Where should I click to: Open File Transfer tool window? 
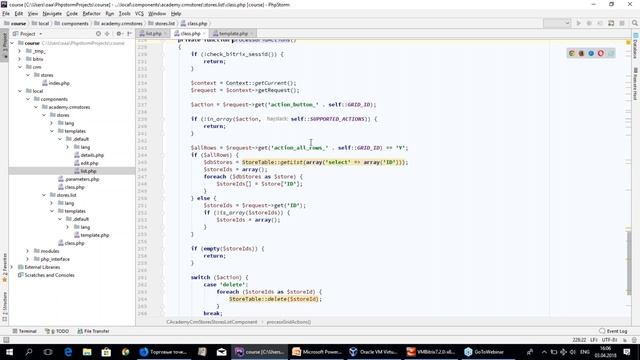pos(93,331)
